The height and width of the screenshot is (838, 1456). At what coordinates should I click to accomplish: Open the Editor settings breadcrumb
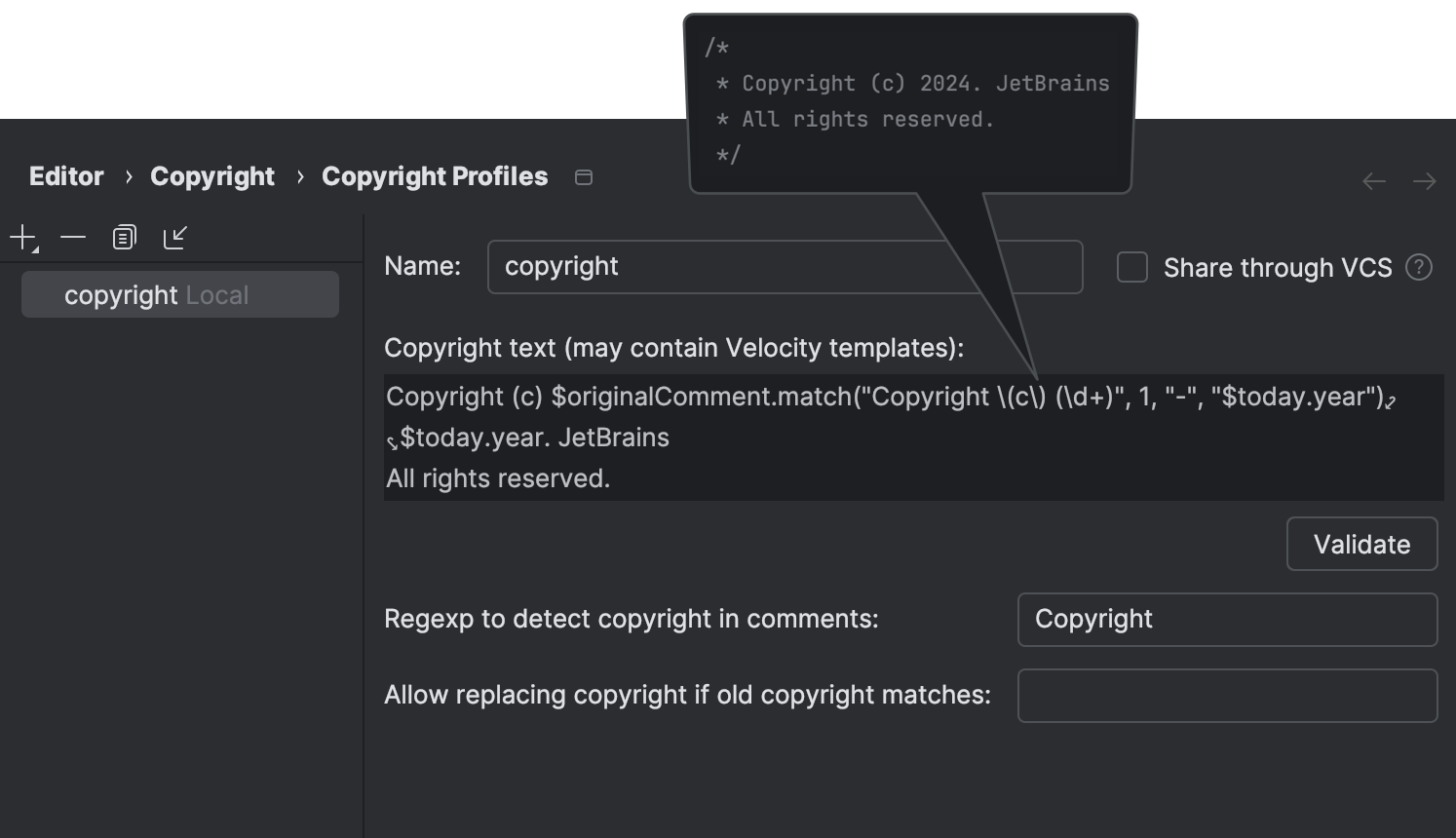tap(65, 176)
